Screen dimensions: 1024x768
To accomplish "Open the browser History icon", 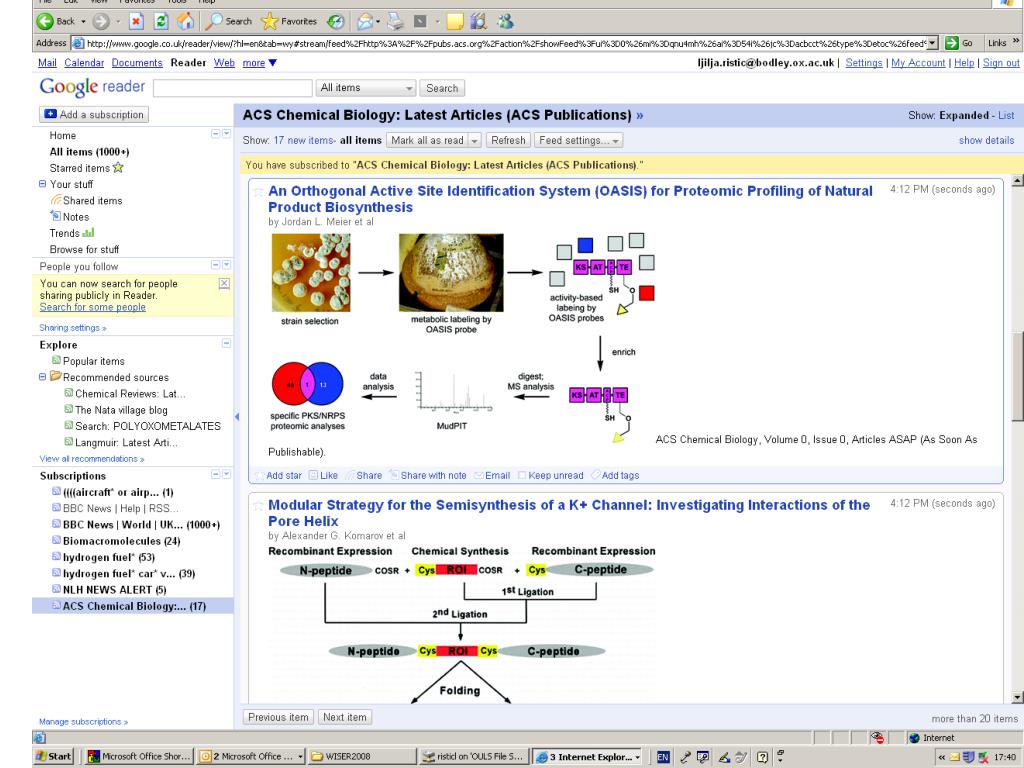I will 336,22.
